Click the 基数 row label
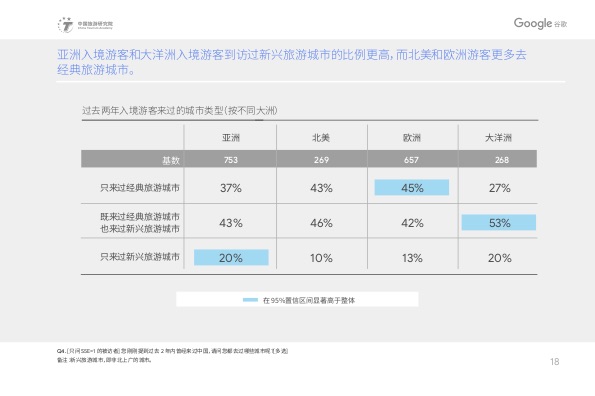Image resolution: width=595 pixels, height=396 pixels. point(171,160)
